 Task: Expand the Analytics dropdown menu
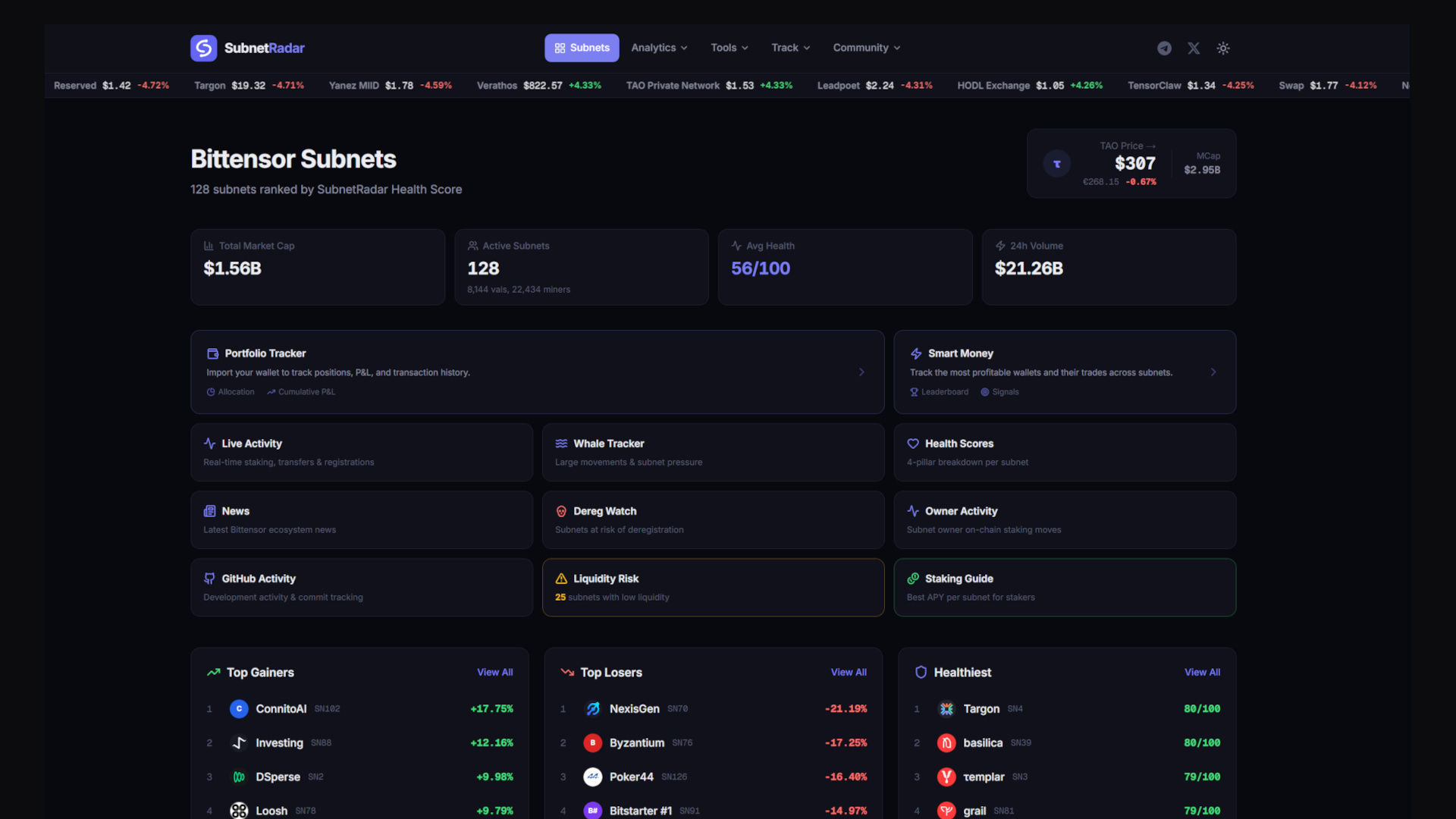659,48
